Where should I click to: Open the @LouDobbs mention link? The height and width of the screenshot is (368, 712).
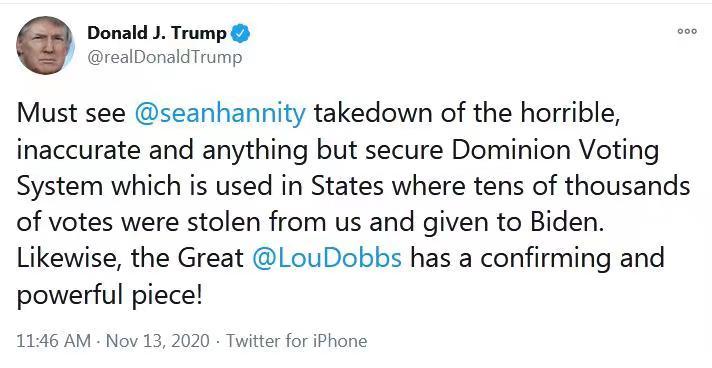click(327, 258)
